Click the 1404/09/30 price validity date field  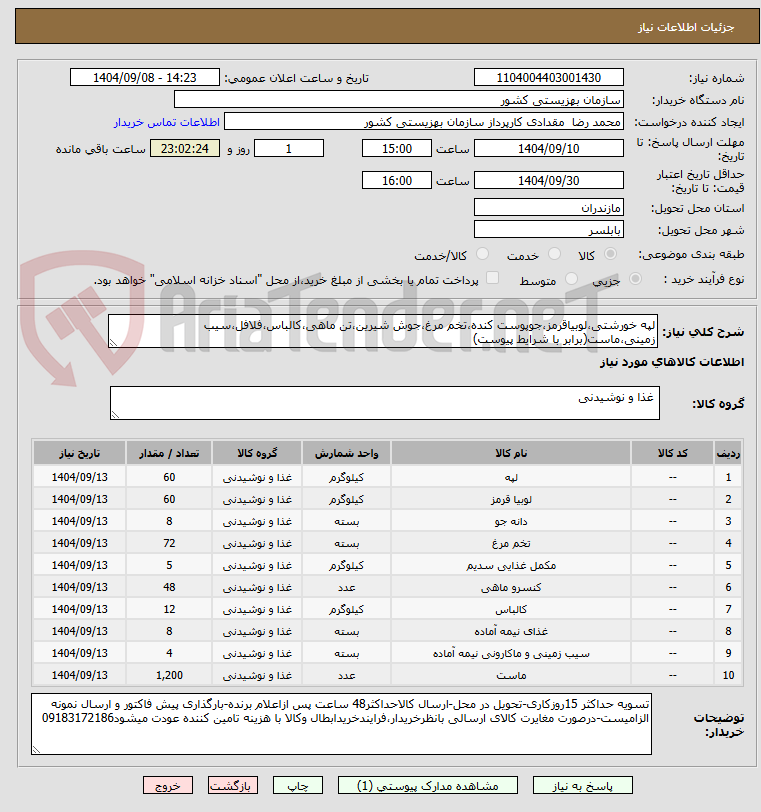pos(549,180)
